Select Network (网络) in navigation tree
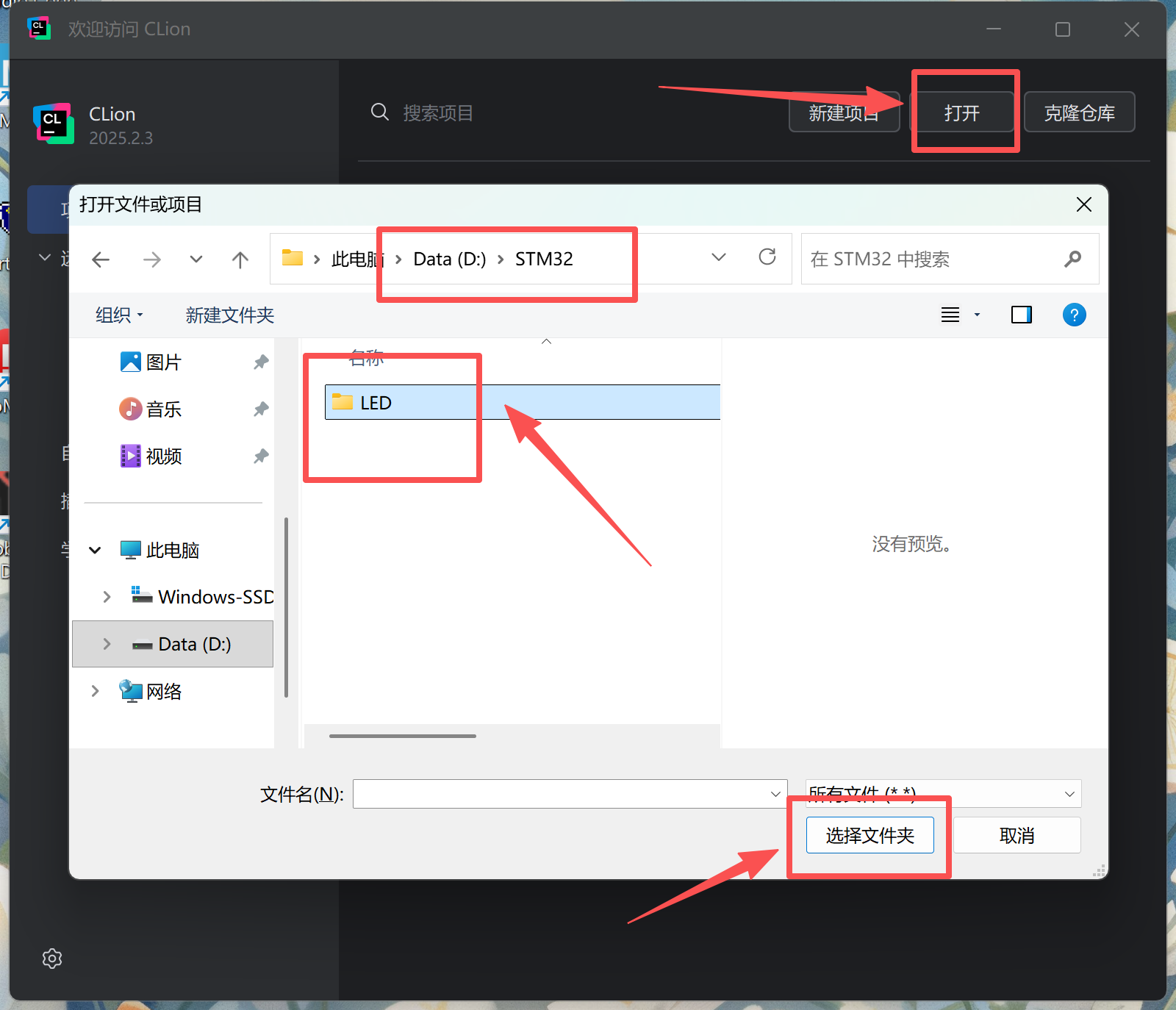Image resolution: width=1176 pixels, height=1010 pixels. 151,691
